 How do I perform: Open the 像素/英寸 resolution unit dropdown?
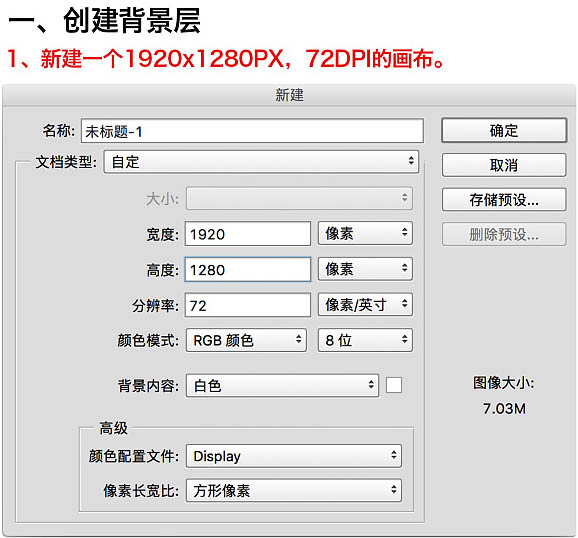[x=365, y=305]
